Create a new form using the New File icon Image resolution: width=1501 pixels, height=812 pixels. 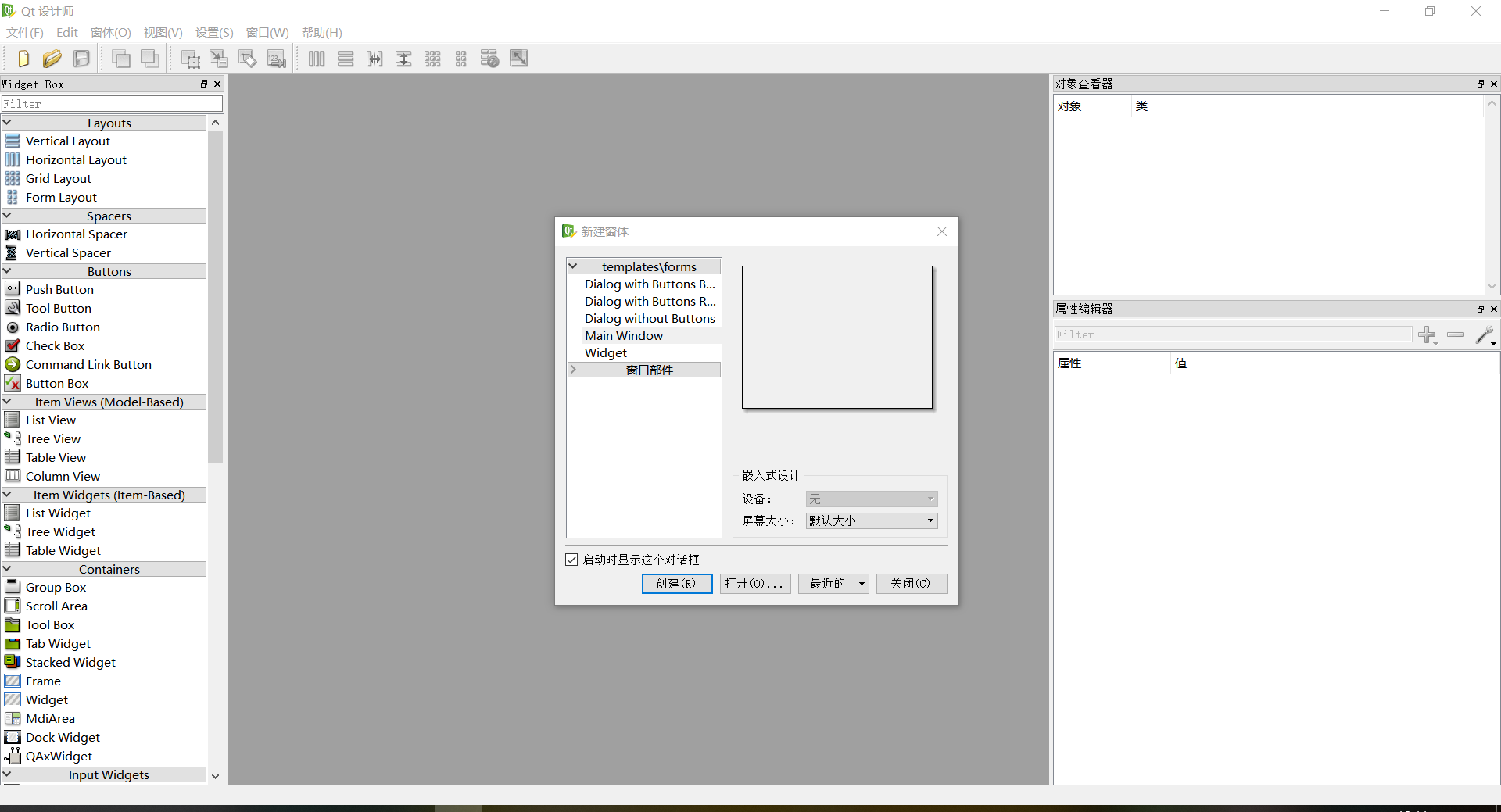point(23,58)
